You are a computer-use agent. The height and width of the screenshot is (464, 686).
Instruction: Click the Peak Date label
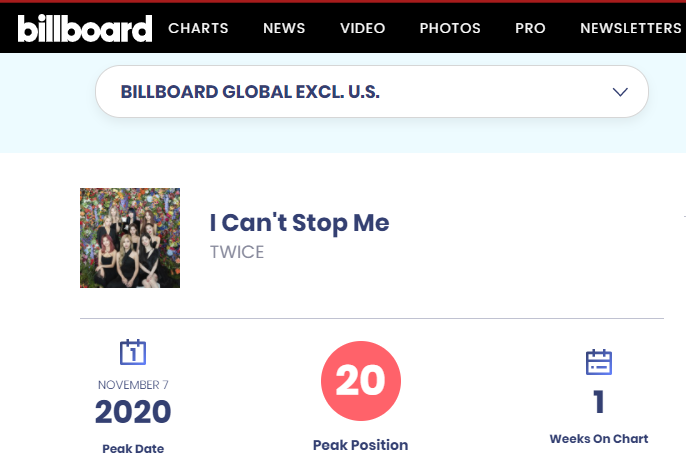click(133, 449)
